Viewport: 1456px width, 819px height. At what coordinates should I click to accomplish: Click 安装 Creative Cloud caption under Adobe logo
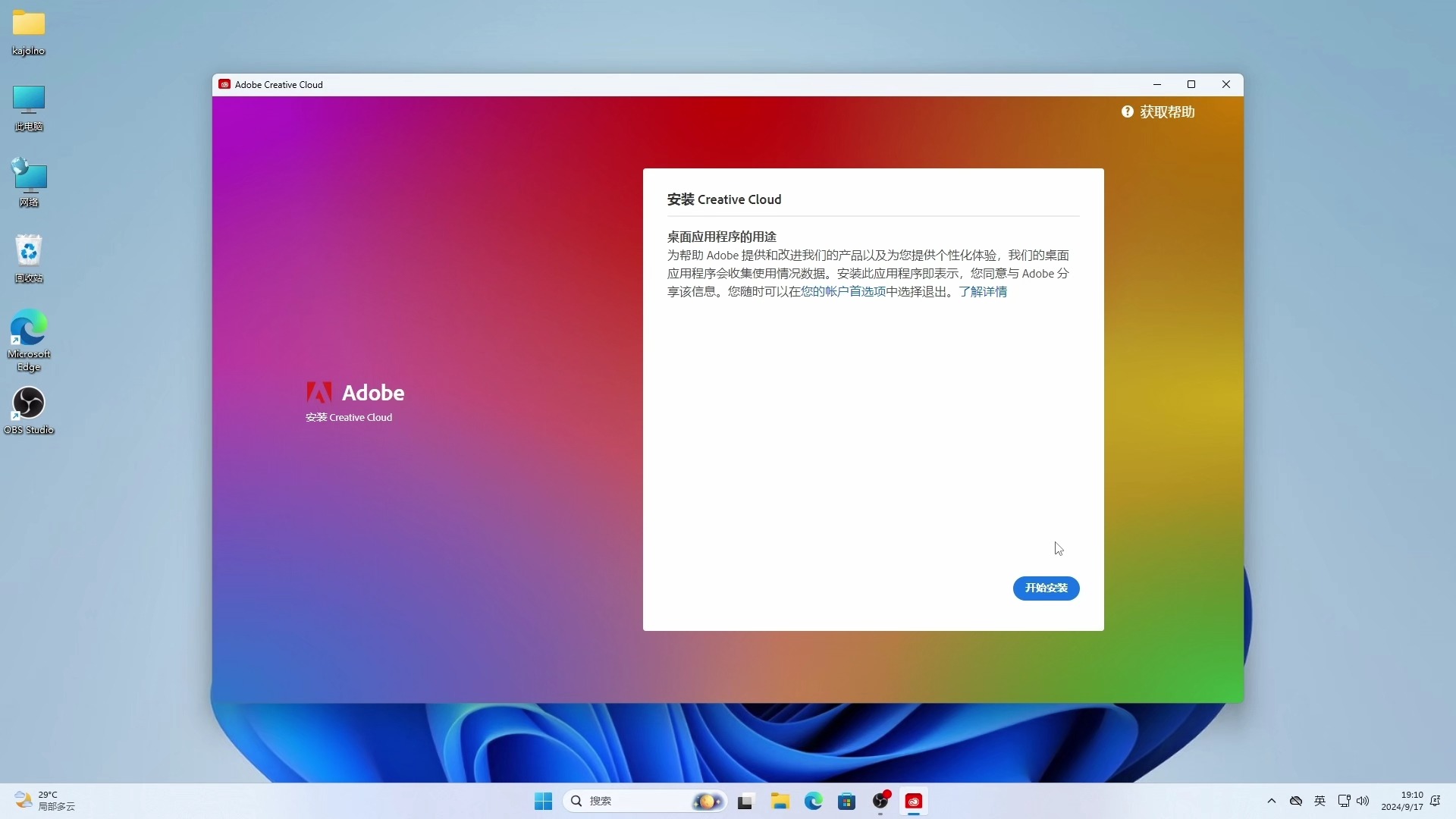pyautogui.click(x=349, y=417)
